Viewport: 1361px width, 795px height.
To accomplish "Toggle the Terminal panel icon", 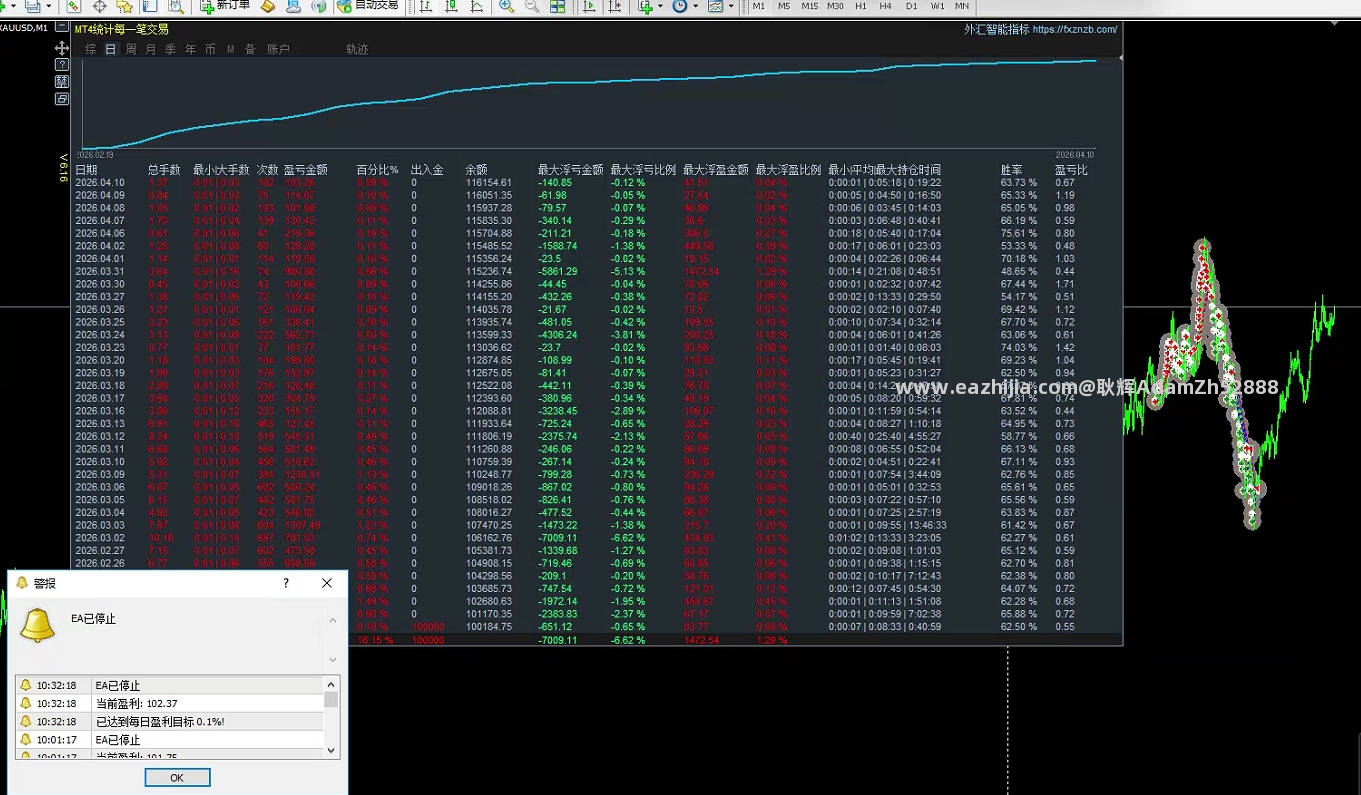I will (150, 6).
